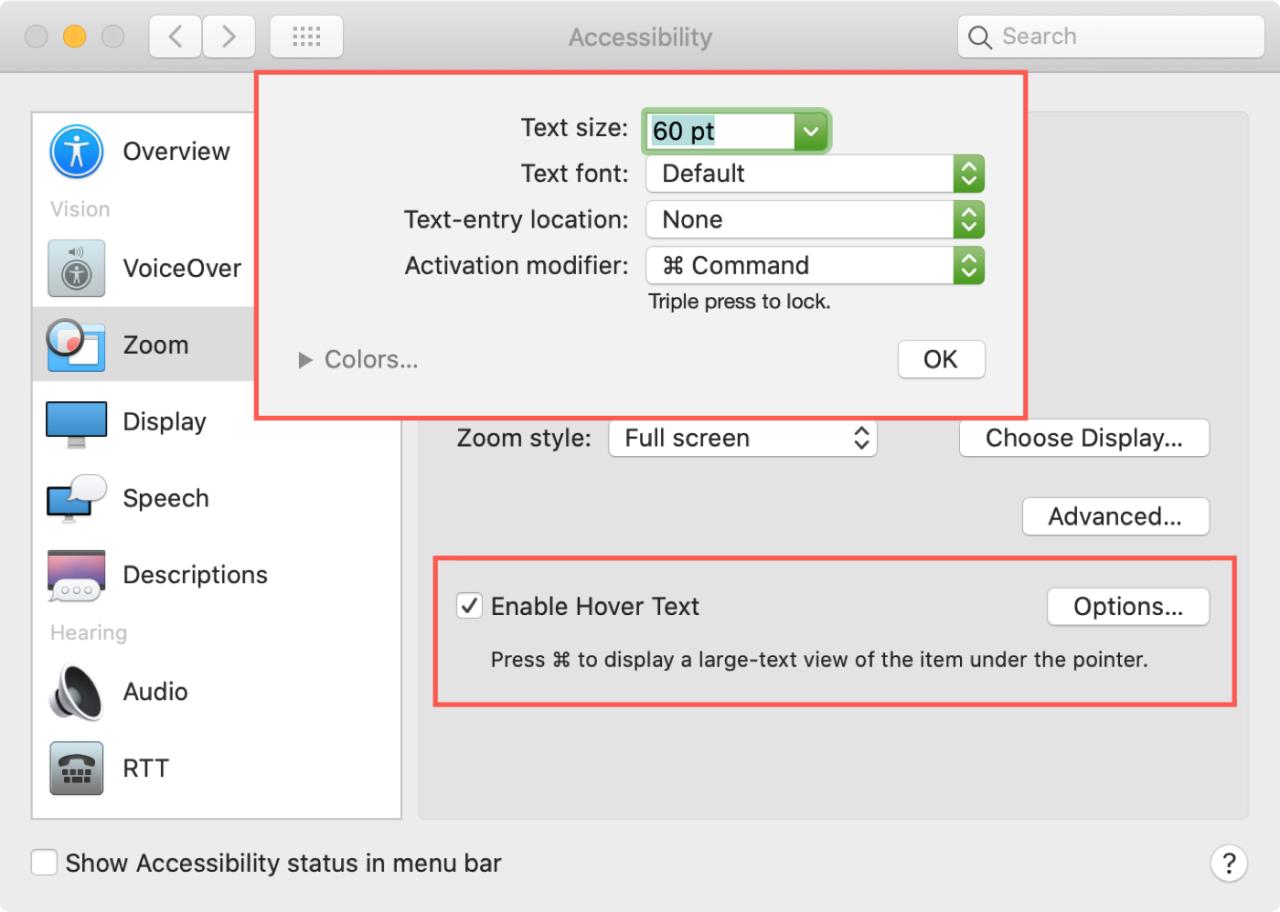1280x912 pixels.
Task: Open Audio settings under Hearing
Action: tap(75, 691)
